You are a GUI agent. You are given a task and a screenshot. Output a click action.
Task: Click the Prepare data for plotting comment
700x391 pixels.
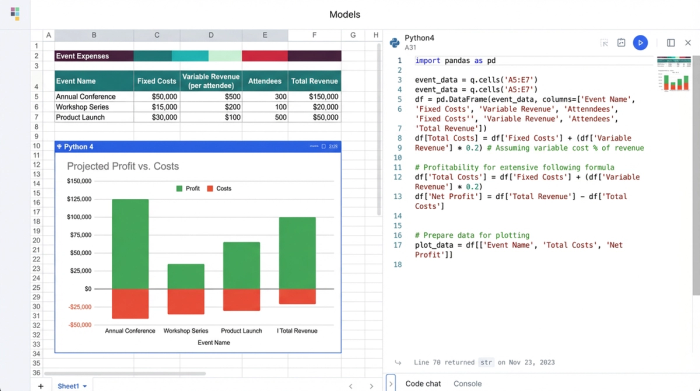pyautogui.click(x=472, y=235)
